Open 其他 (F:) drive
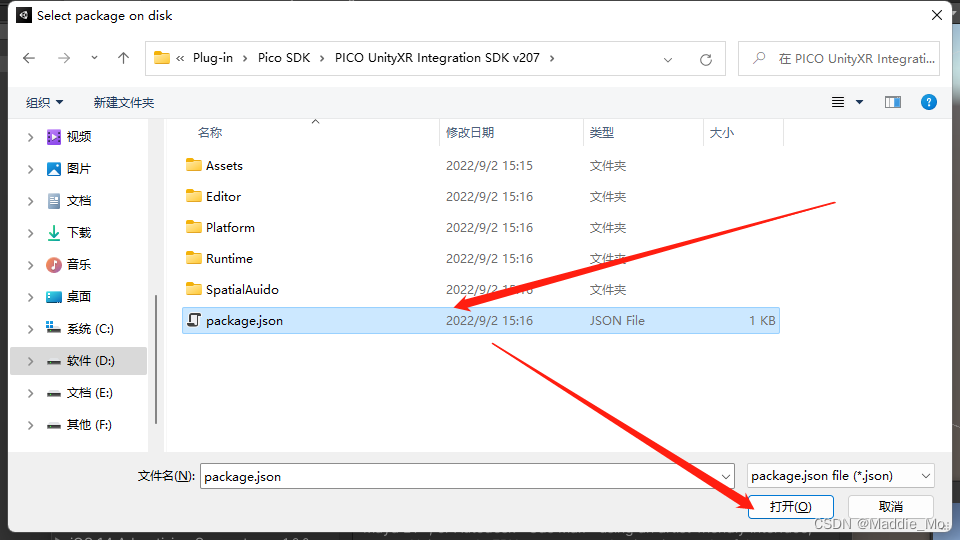 tap(89, 425)
